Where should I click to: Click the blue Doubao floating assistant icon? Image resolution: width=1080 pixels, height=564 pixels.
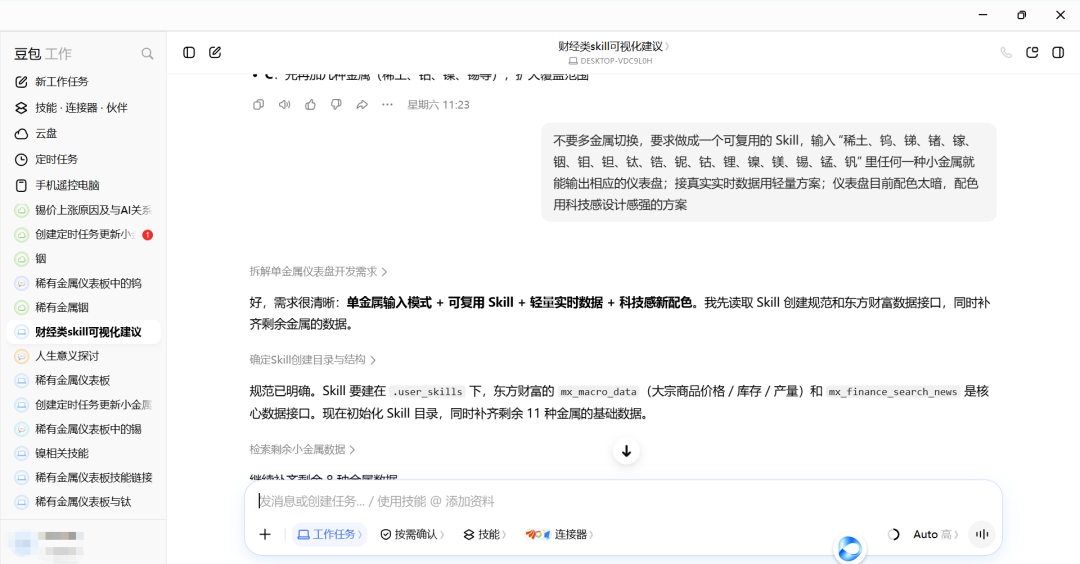tap(849, 549)
